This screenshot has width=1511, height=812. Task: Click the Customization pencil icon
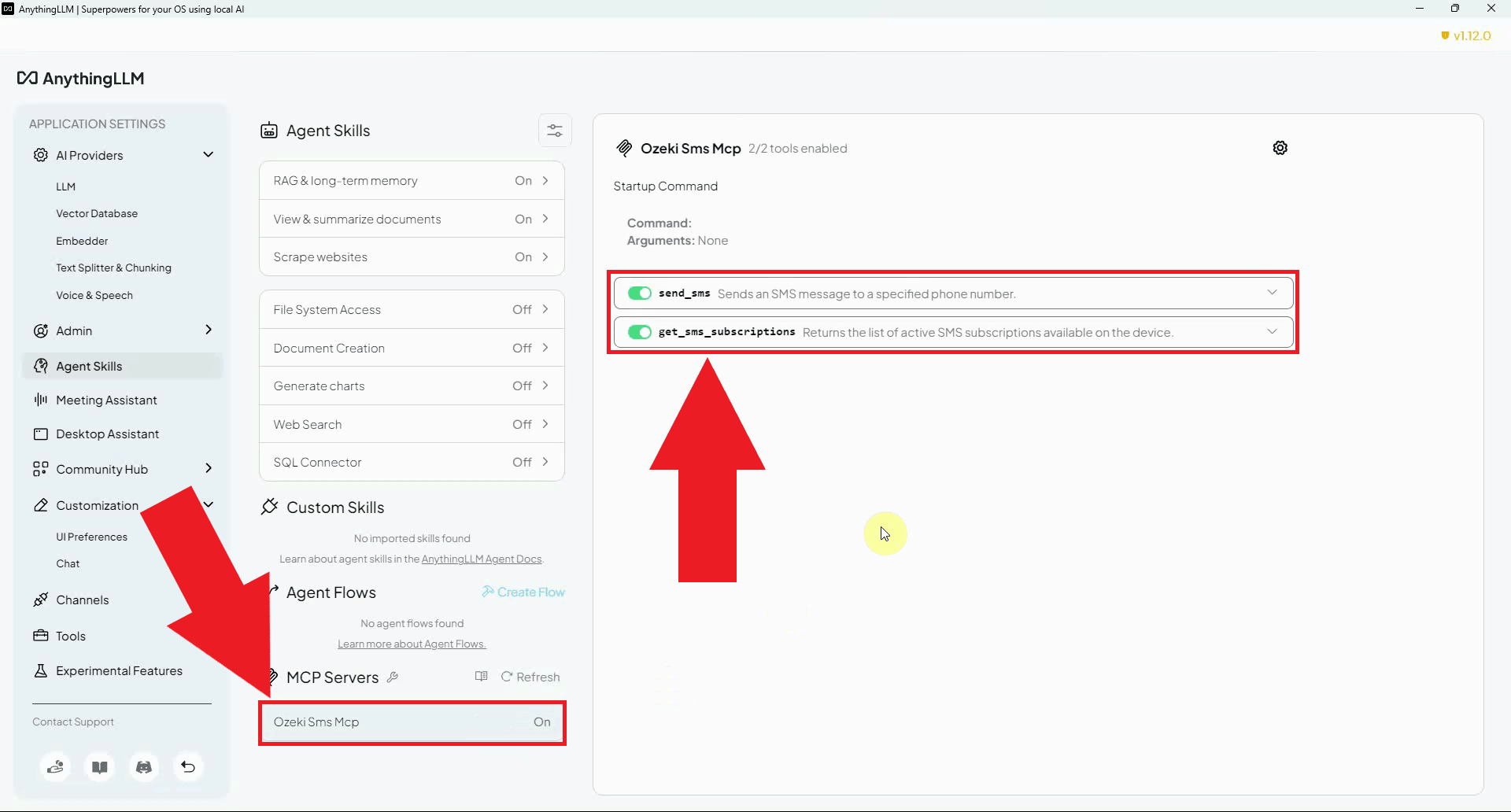41,505
